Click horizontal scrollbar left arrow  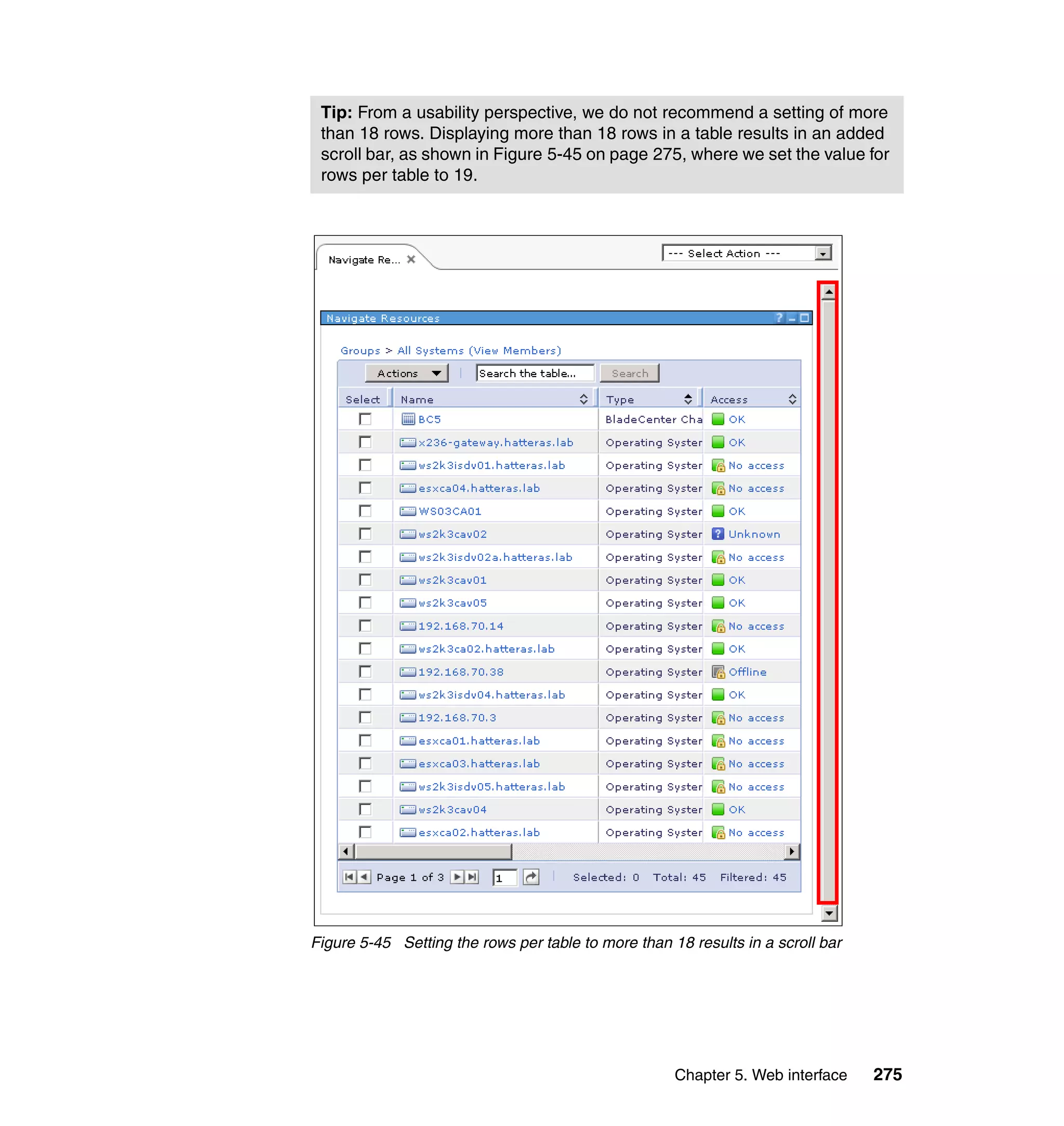click(x=345, y=851)
